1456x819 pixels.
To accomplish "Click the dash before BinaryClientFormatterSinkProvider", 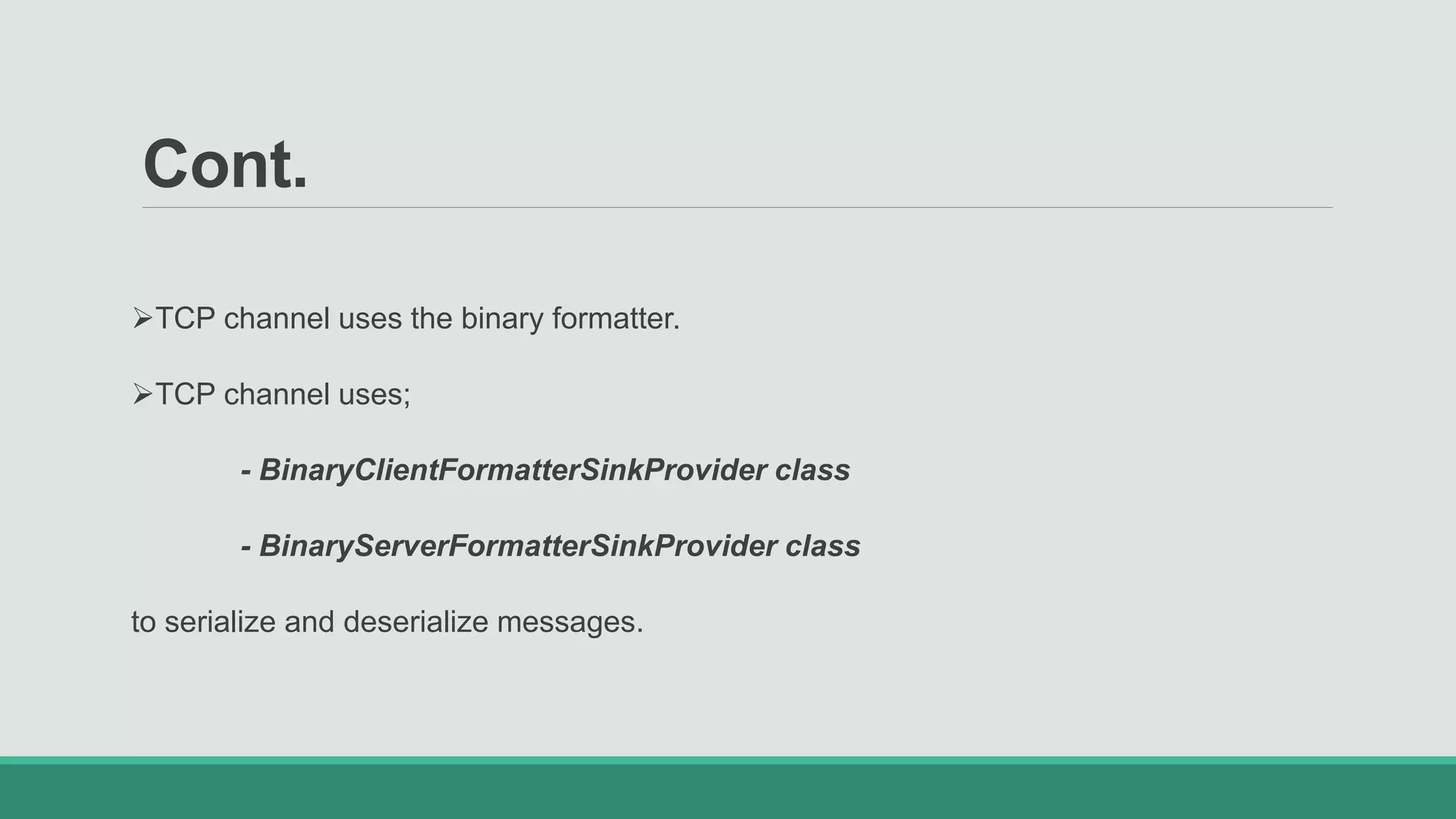I will pos(246,471).
